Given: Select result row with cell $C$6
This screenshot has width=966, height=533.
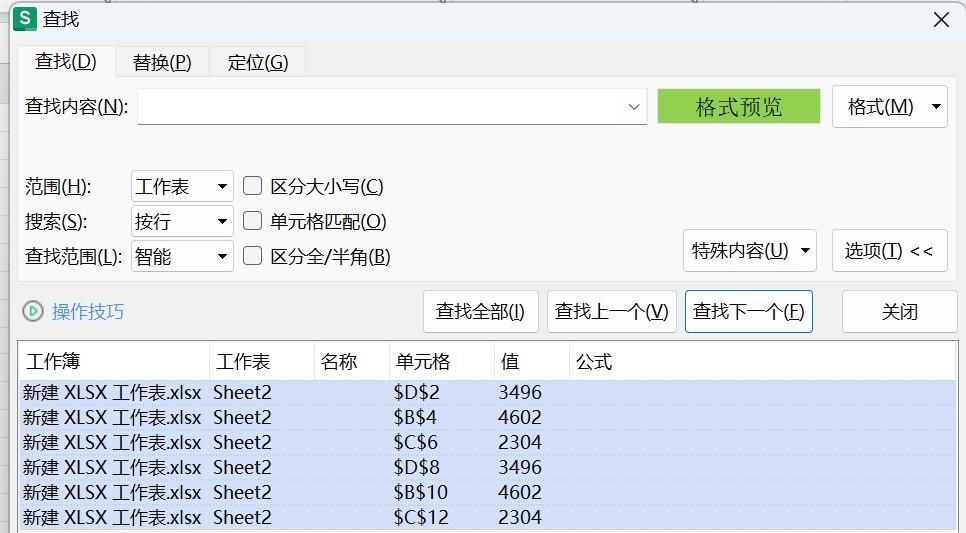Looking at the screenshot, I should tap(488, 442).
